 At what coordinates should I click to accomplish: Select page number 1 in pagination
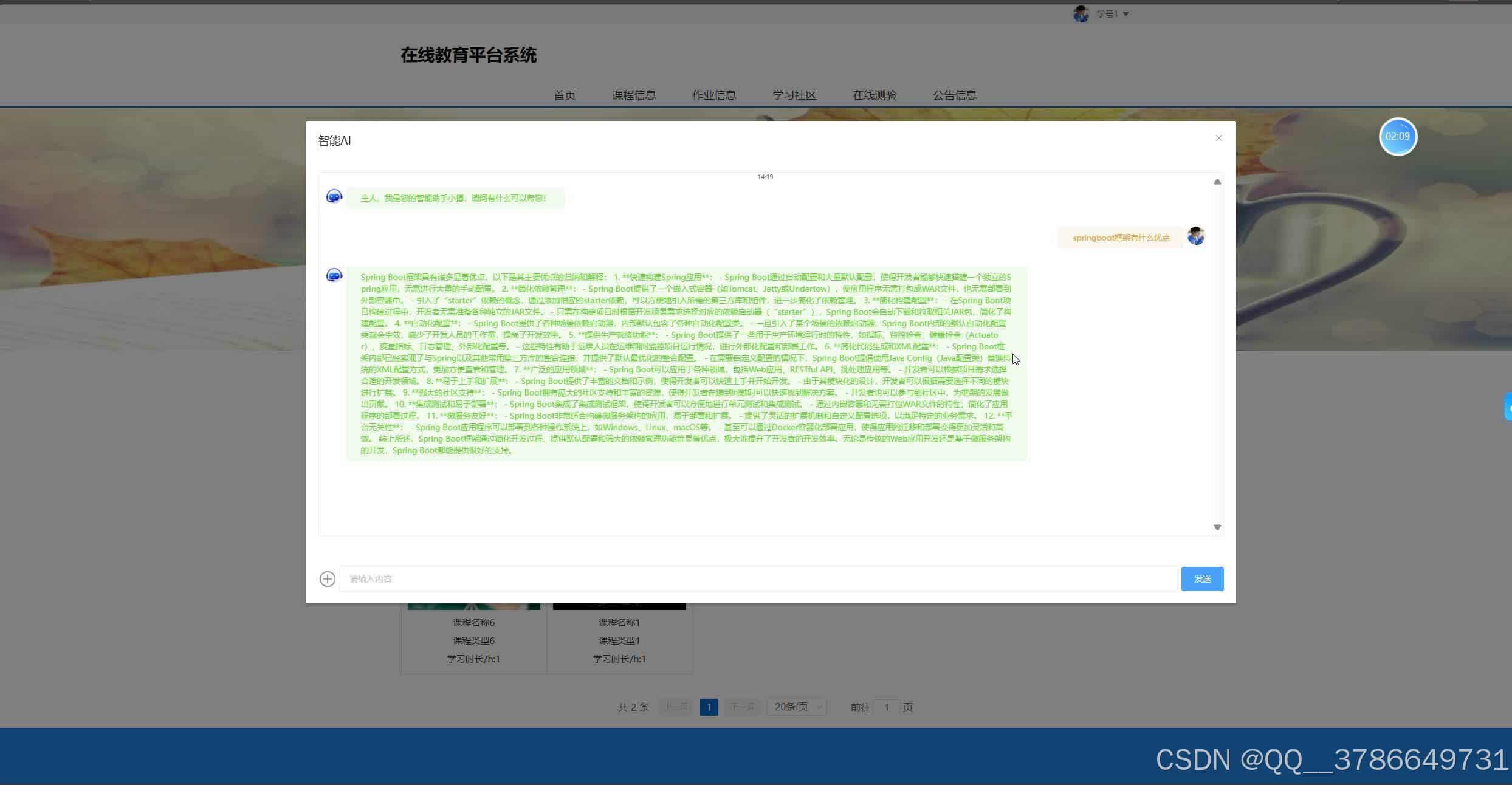709,707
